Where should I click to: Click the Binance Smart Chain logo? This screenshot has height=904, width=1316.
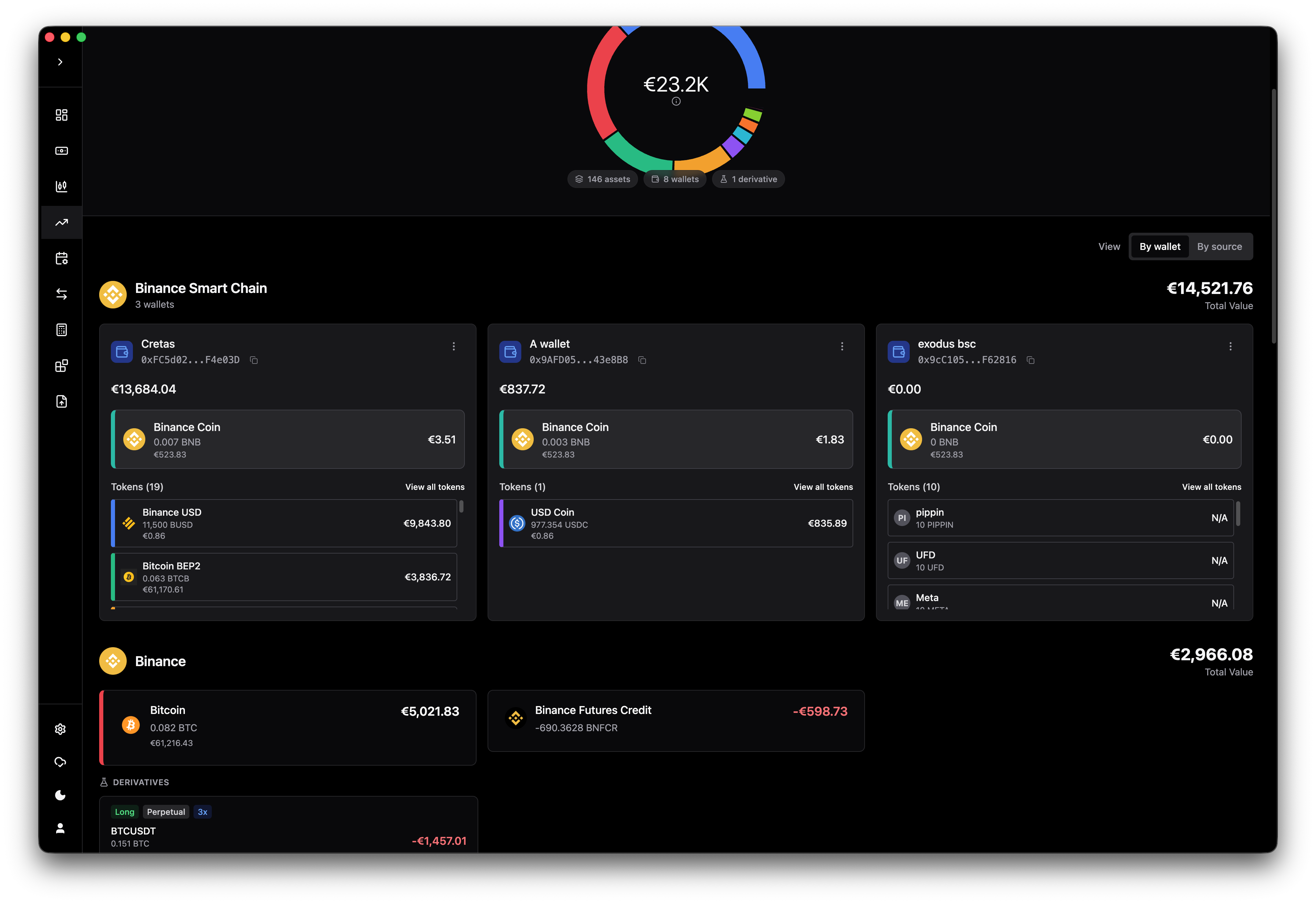point(113,295)
